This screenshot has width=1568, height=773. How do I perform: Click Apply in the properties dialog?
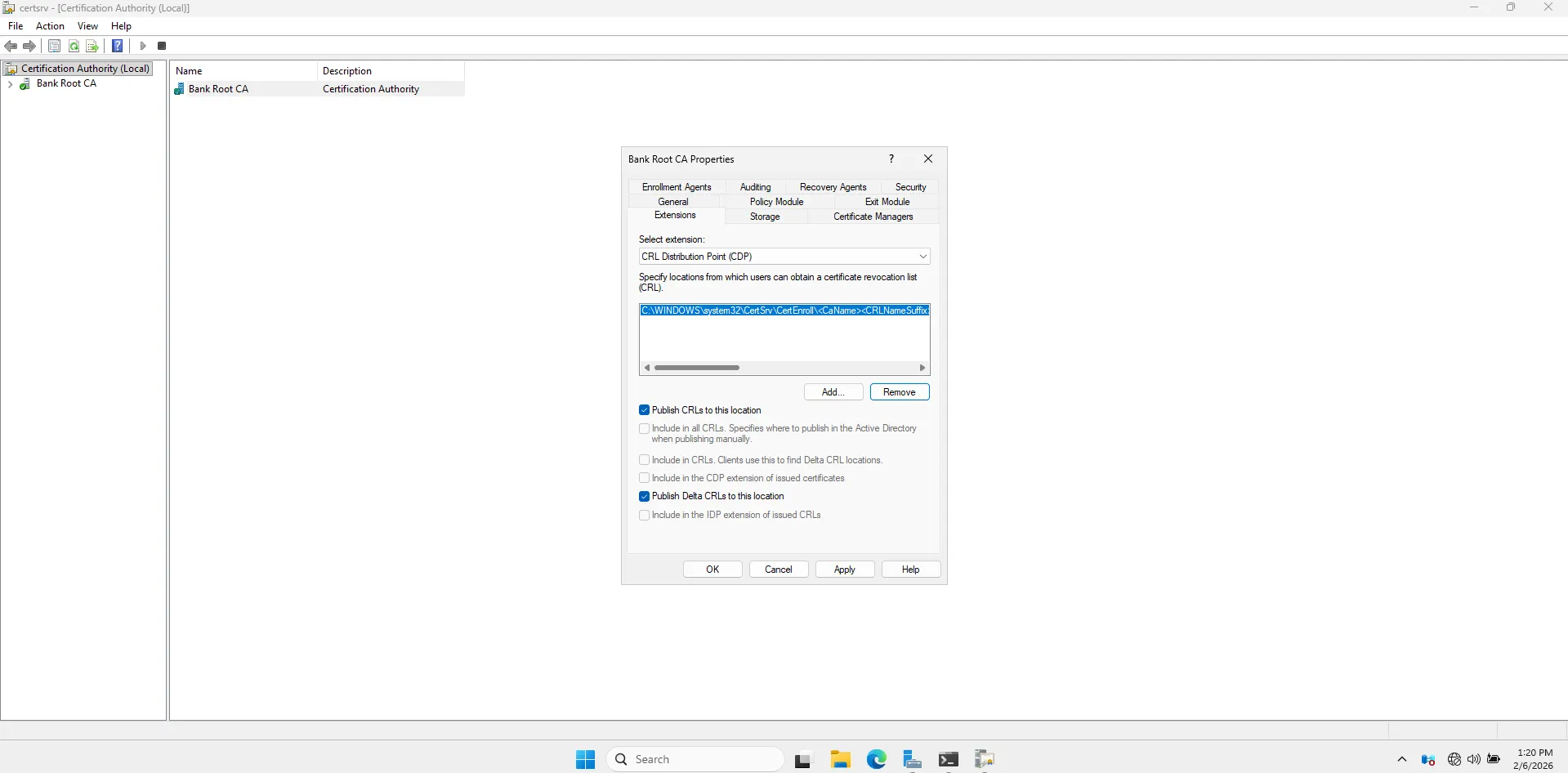(845, 570)
